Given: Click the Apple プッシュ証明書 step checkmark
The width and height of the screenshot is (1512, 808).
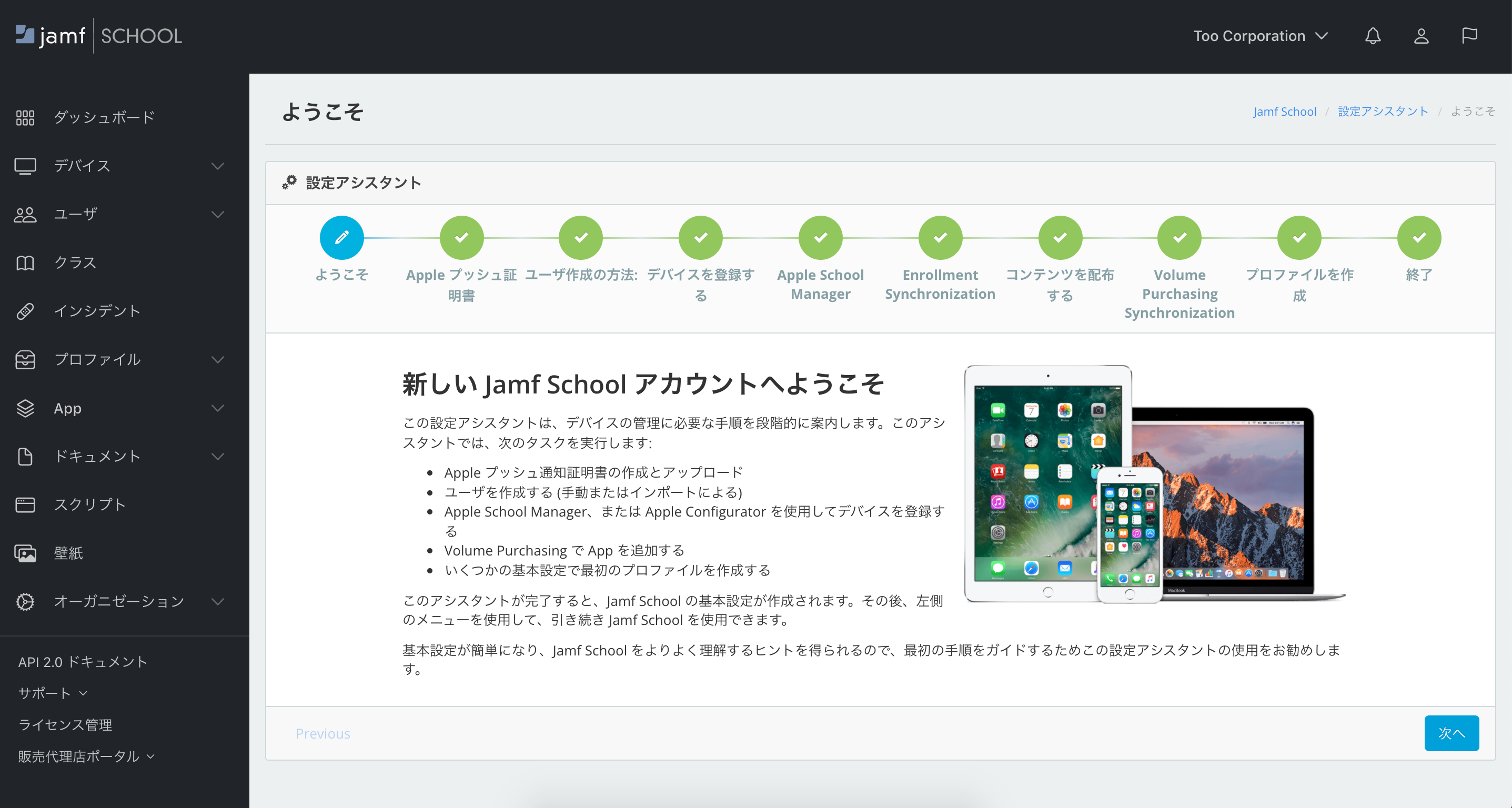Looking at the screenshot, I should [461, 237].
